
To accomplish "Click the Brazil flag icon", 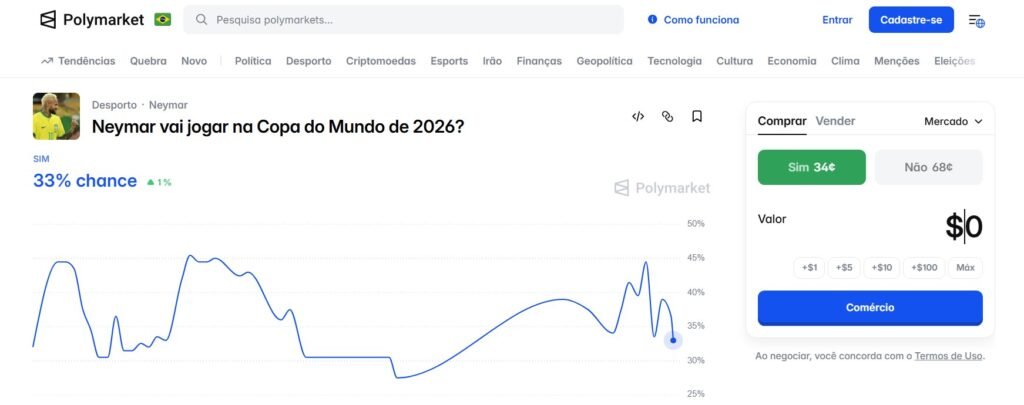I will tap(162, 20).
